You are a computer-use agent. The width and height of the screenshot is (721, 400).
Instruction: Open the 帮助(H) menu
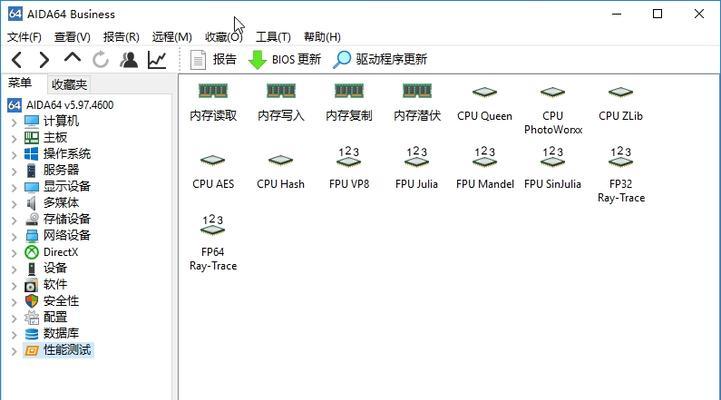tap(322, 37)
